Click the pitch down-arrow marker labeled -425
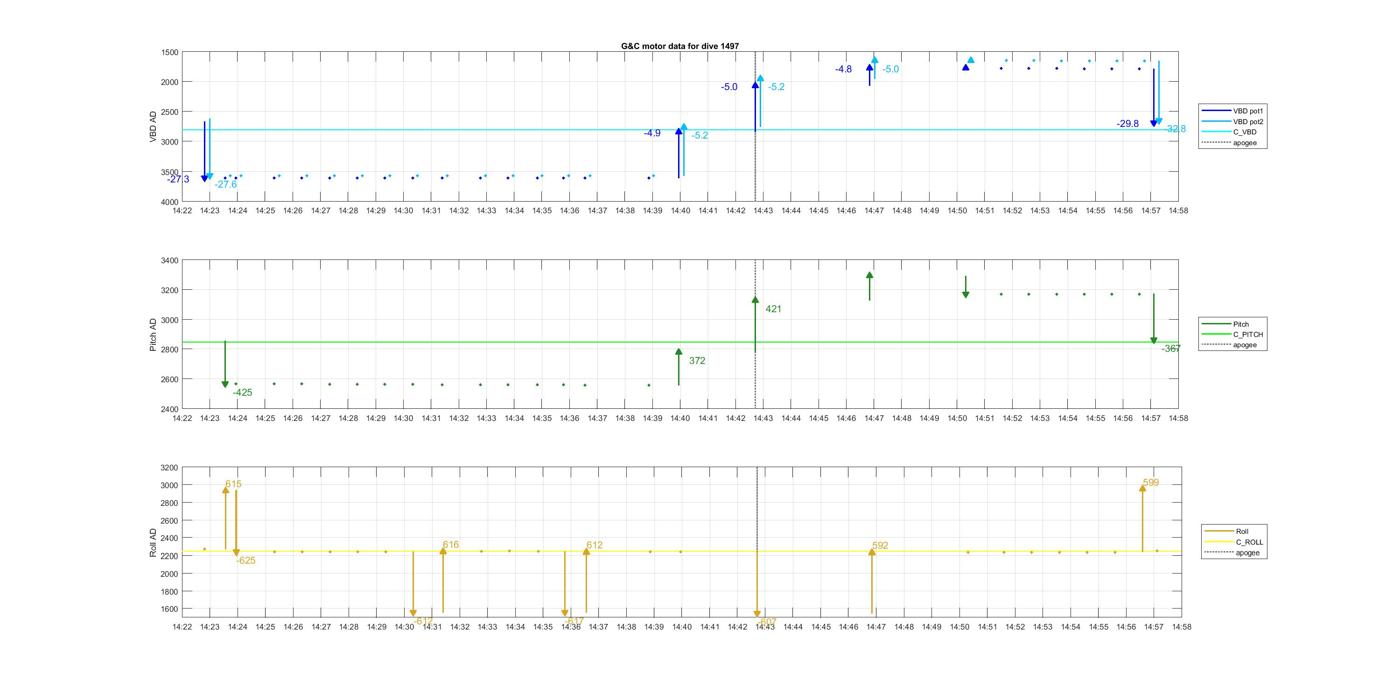1400x693 pixels. [x=225, y=364]
